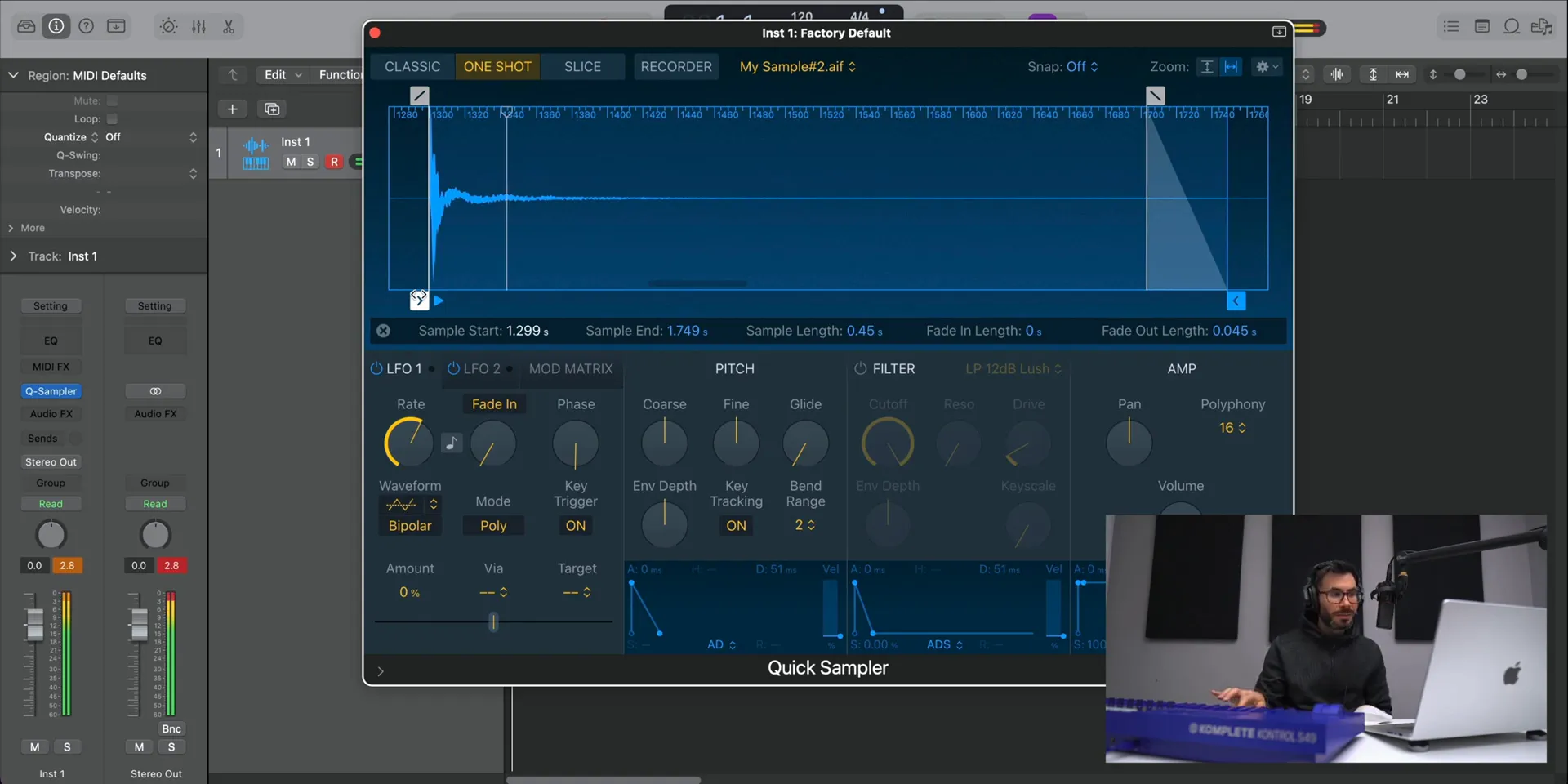Image resolution: width=1568 pixels, height=784 pixels.
Task: Expand the Region MIDI Defaults section
Action: pyautogui.click(x=13, y=75)
